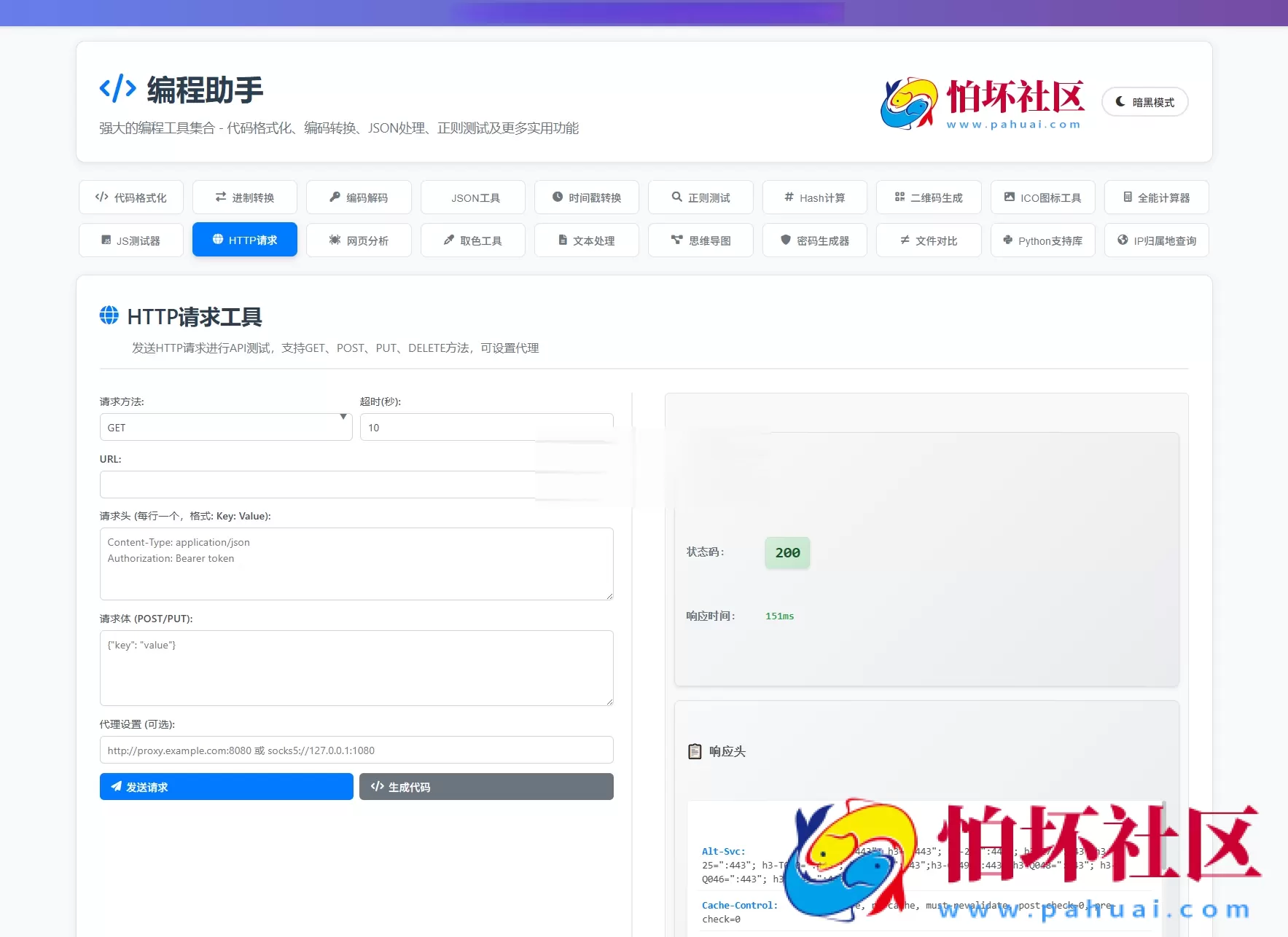Open the Hash计算 tool

(814, 197)
